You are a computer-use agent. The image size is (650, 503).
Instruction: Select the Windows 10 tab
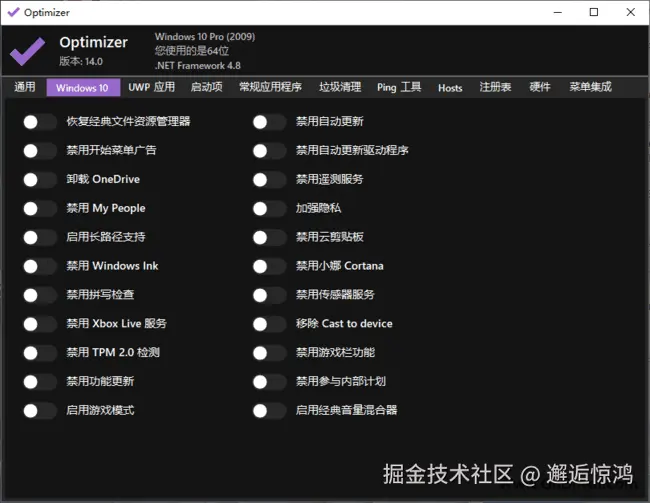coord(83,87)
